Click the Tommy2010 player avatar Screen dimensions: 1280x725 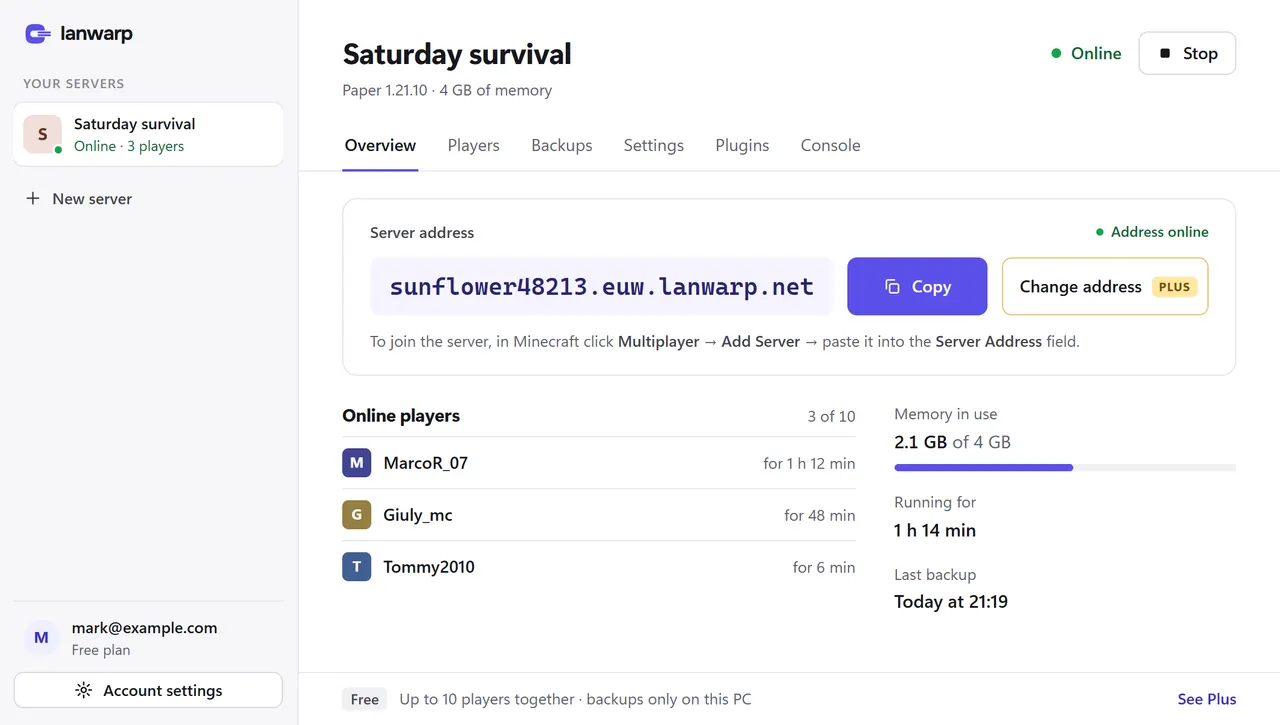(x=357, y=567)
